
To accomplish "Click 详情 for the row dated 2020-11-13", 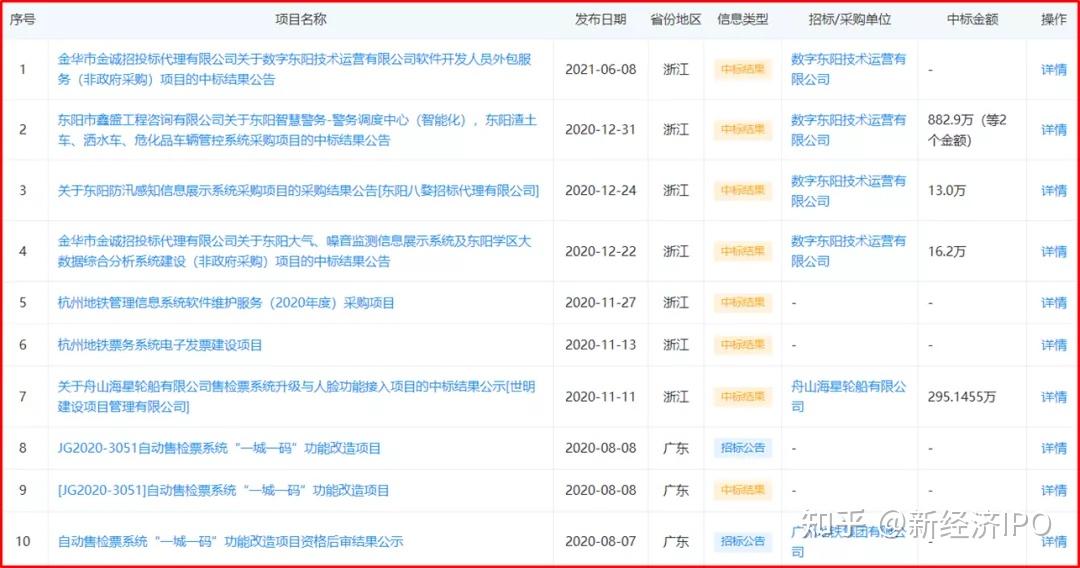I will [1053, 345].
